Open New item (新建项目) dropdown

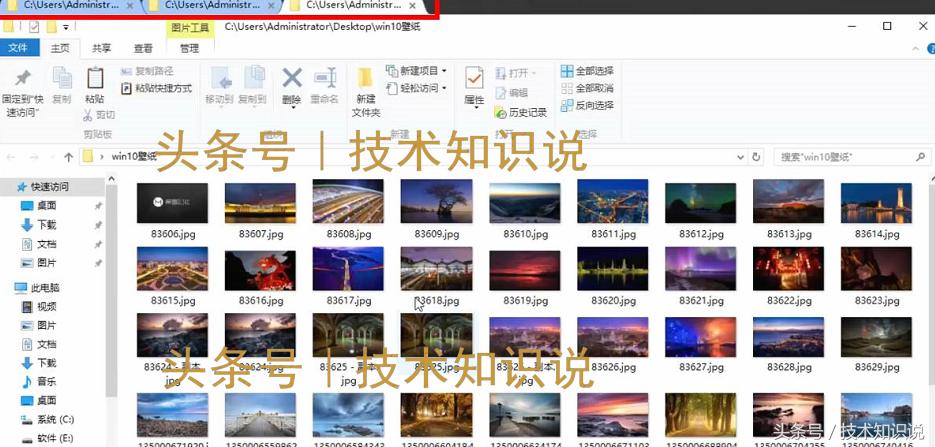(x=416, y=71)
